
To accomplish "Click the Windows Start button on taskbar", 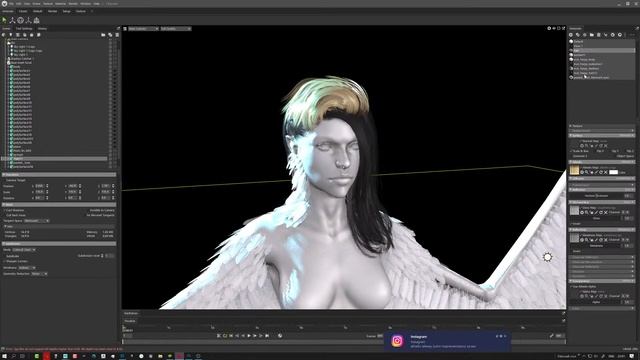I will click(4, 356).
